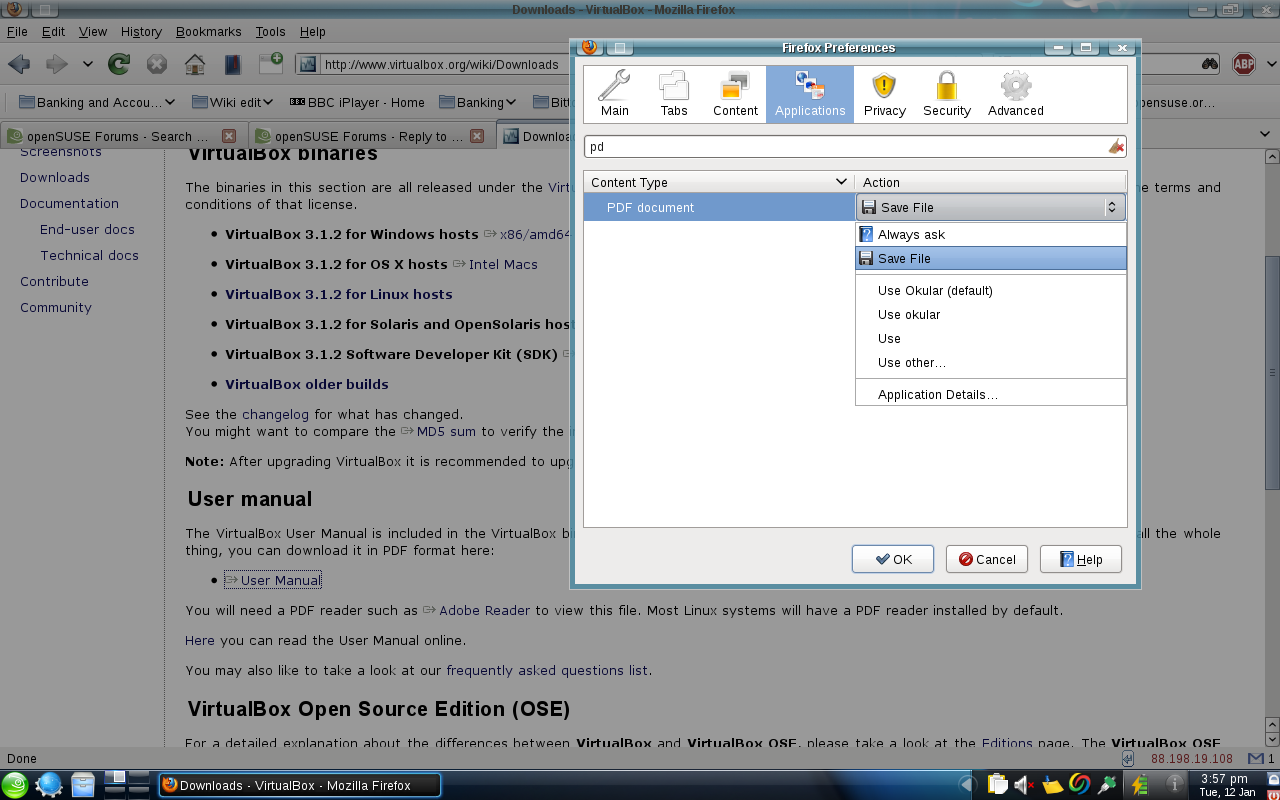Select the PDF document row

coord(719,207)
